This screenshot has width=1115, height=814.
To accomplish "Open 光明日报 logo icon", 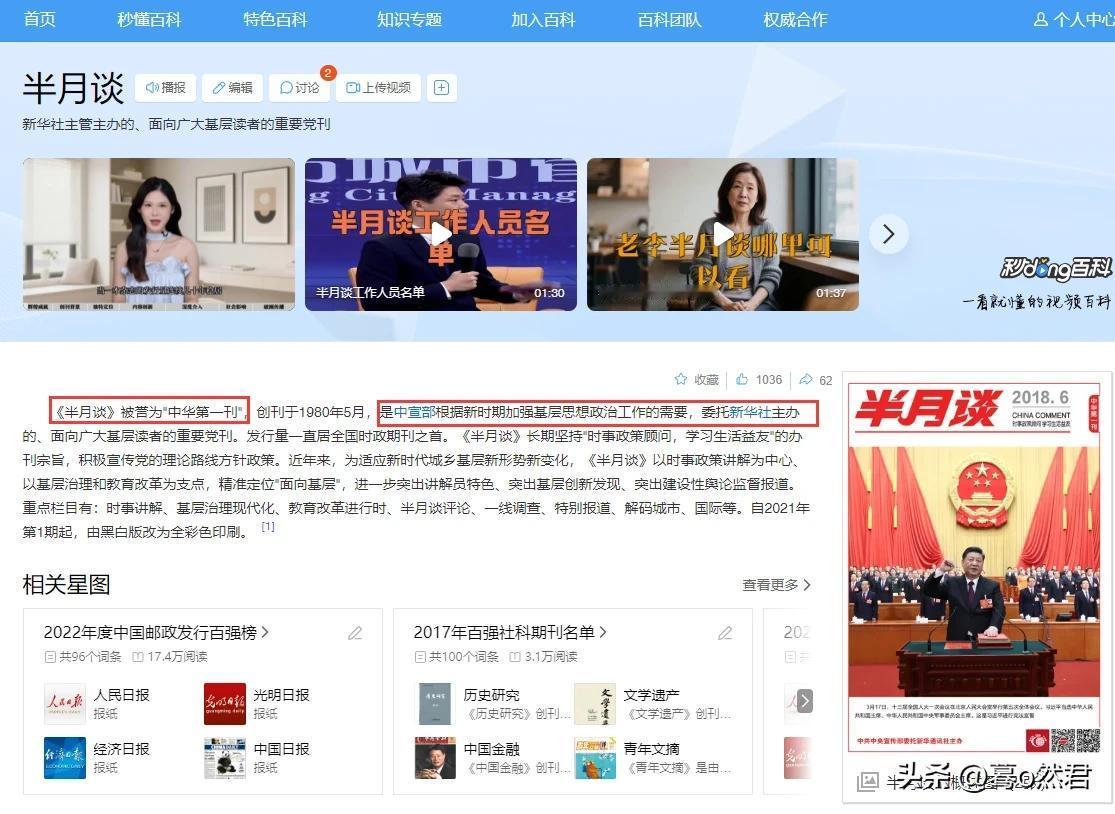I will 225,704.
